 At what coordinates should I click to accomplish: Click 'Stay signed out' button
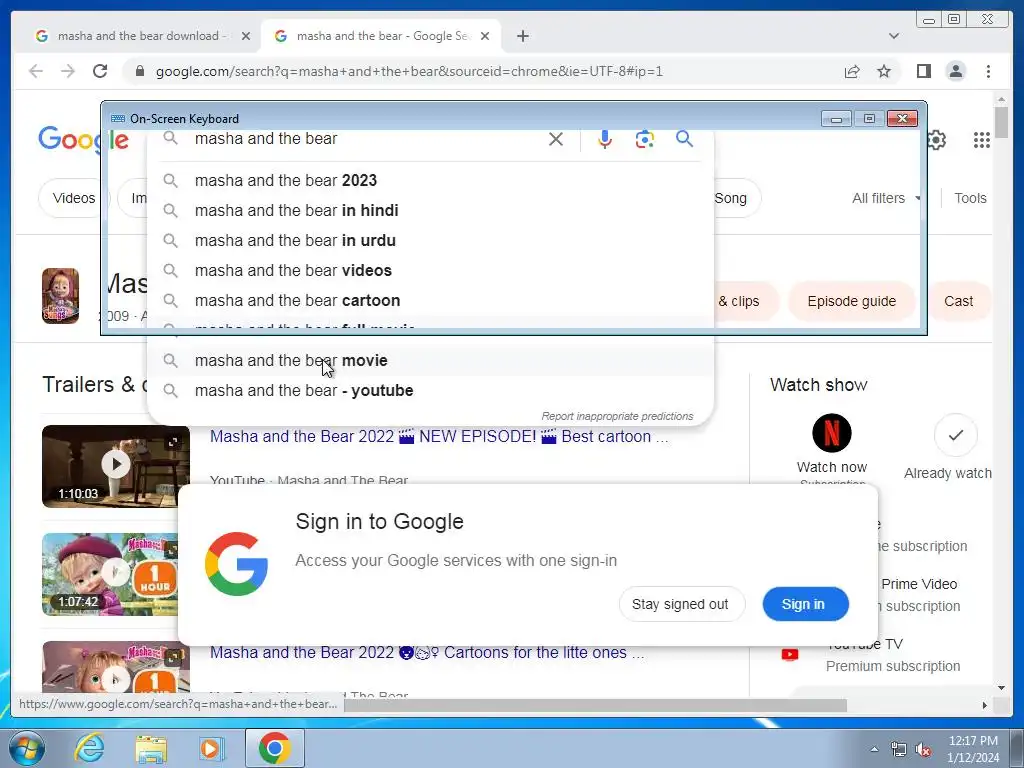point(680,604)
